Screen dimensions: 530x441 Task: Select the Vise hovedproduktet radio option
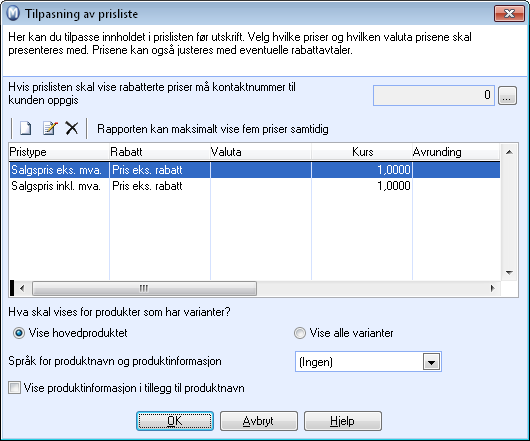coord(19,334)
